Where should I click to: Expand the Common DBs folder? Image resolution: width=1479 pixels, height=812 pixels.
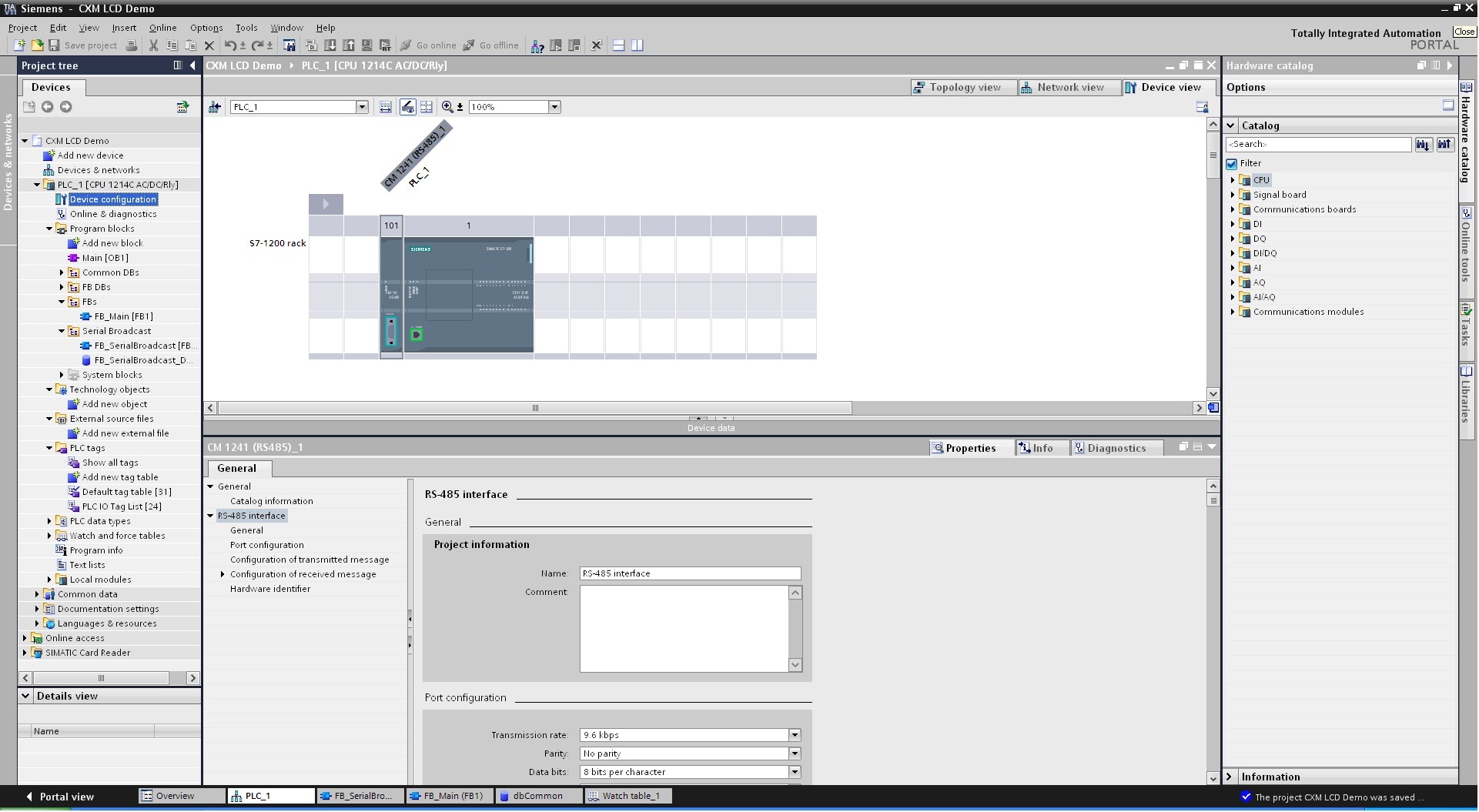tap(62, 272)
